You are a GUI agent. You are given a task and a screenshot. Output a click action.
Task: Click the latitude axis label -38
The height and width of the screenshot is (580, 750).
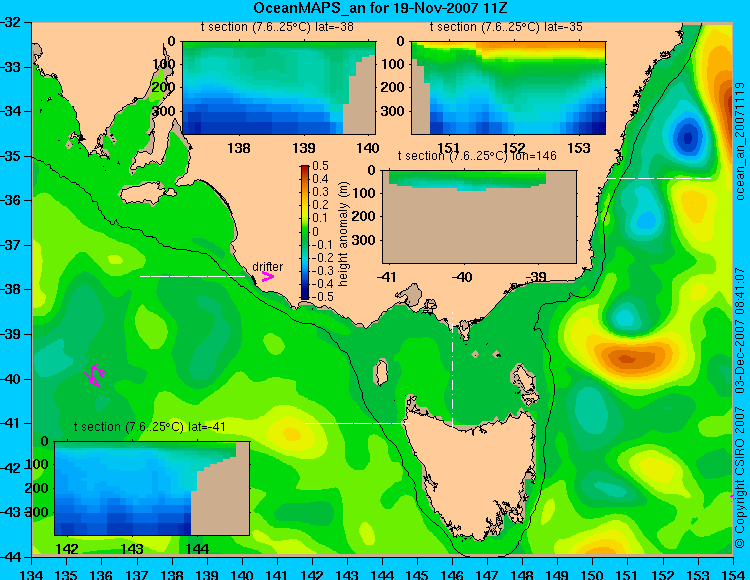click(x=11, y=289)
